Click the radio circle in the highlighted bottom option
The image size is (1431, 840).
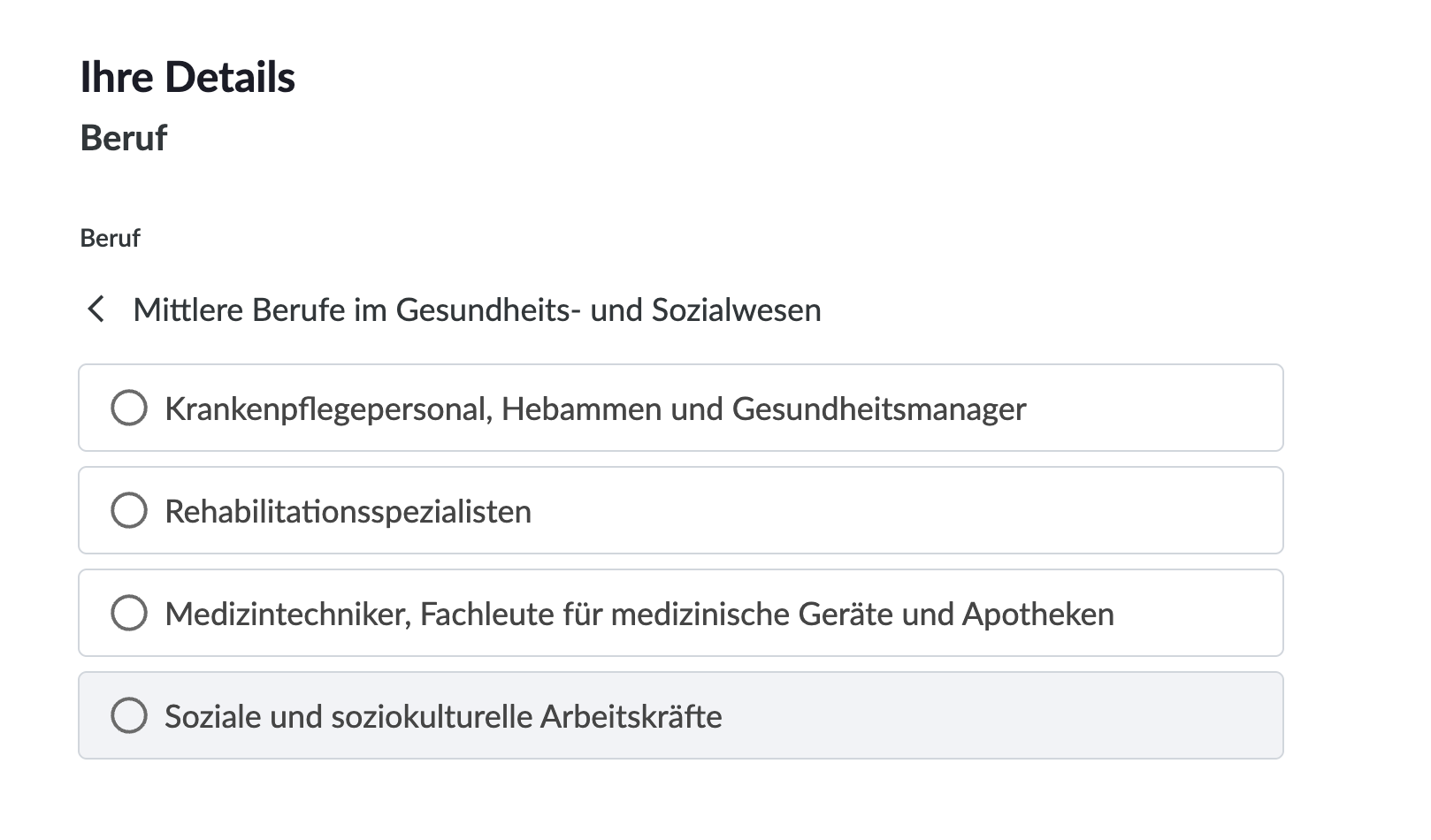pos(129,714)
